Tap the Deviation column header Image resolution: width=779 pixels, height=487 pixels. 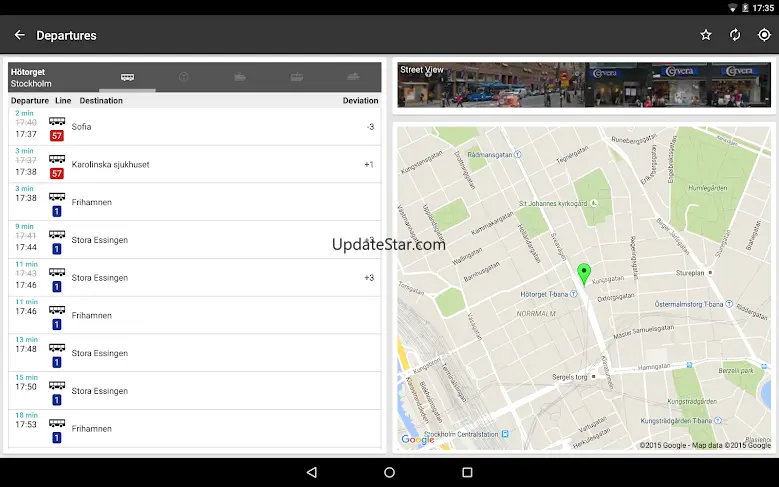coord(360,100)
